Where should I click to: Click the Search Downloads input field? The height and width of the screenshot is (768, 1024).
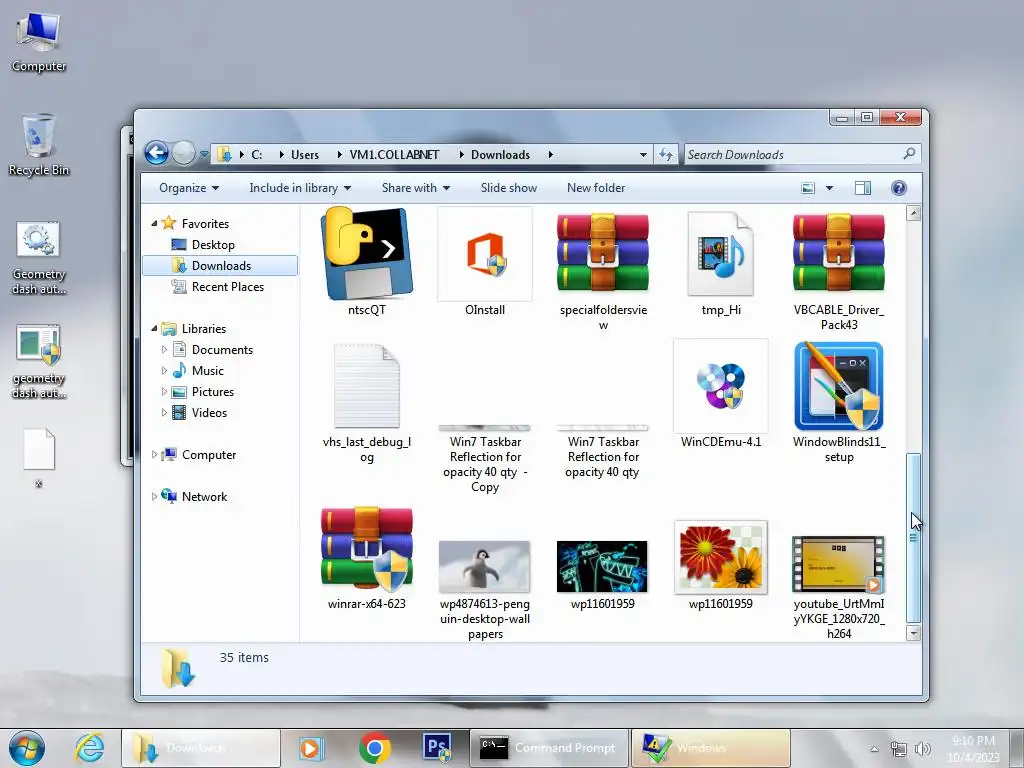pyautogui.click(x=793, y=155)
